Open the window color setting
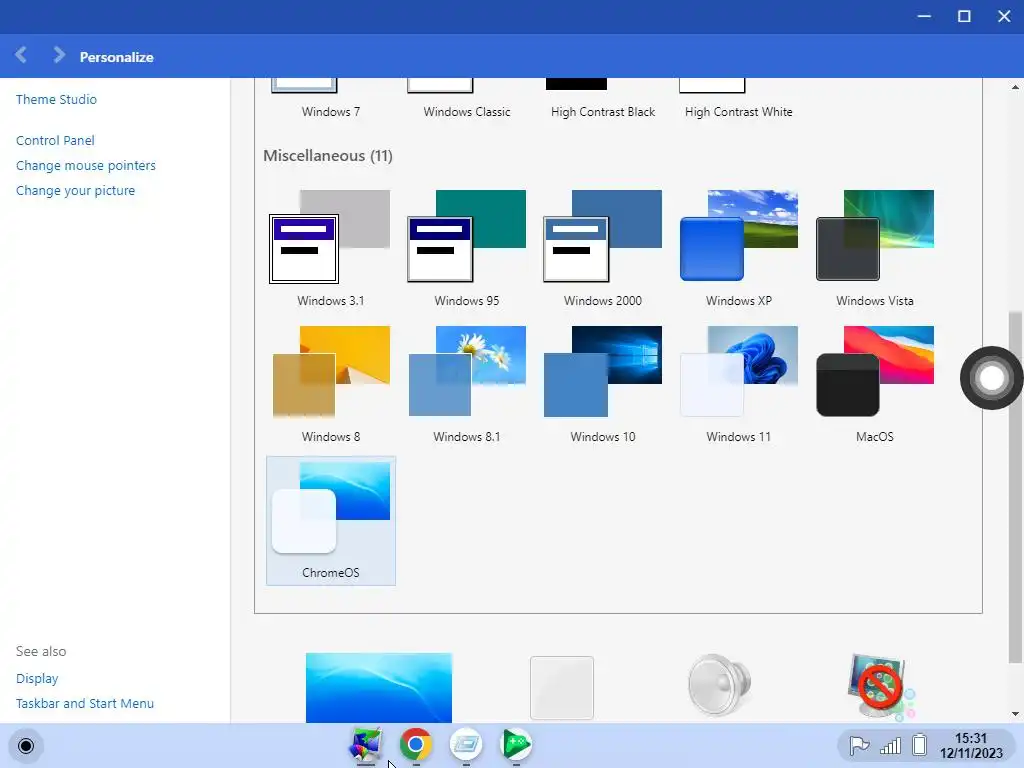The image size is (1024, 768). tap(562, 688)
